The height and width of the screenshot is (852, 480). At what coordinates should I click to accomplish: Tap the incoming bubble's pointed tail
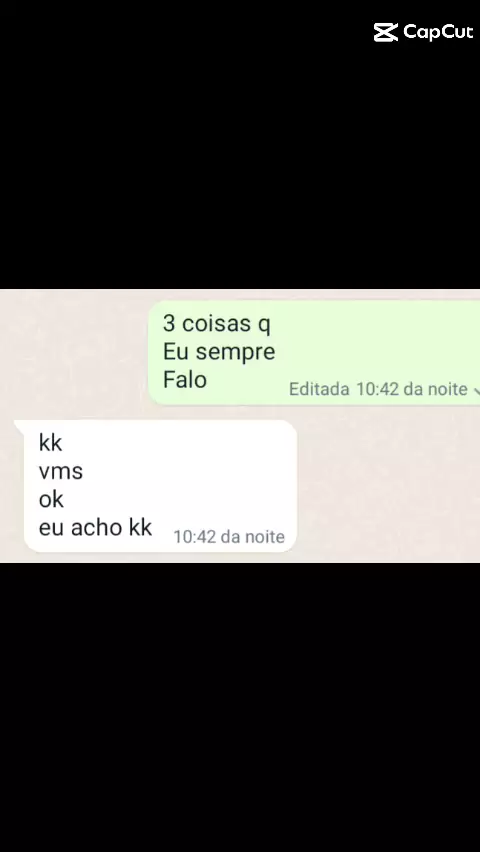click(18, 425)
